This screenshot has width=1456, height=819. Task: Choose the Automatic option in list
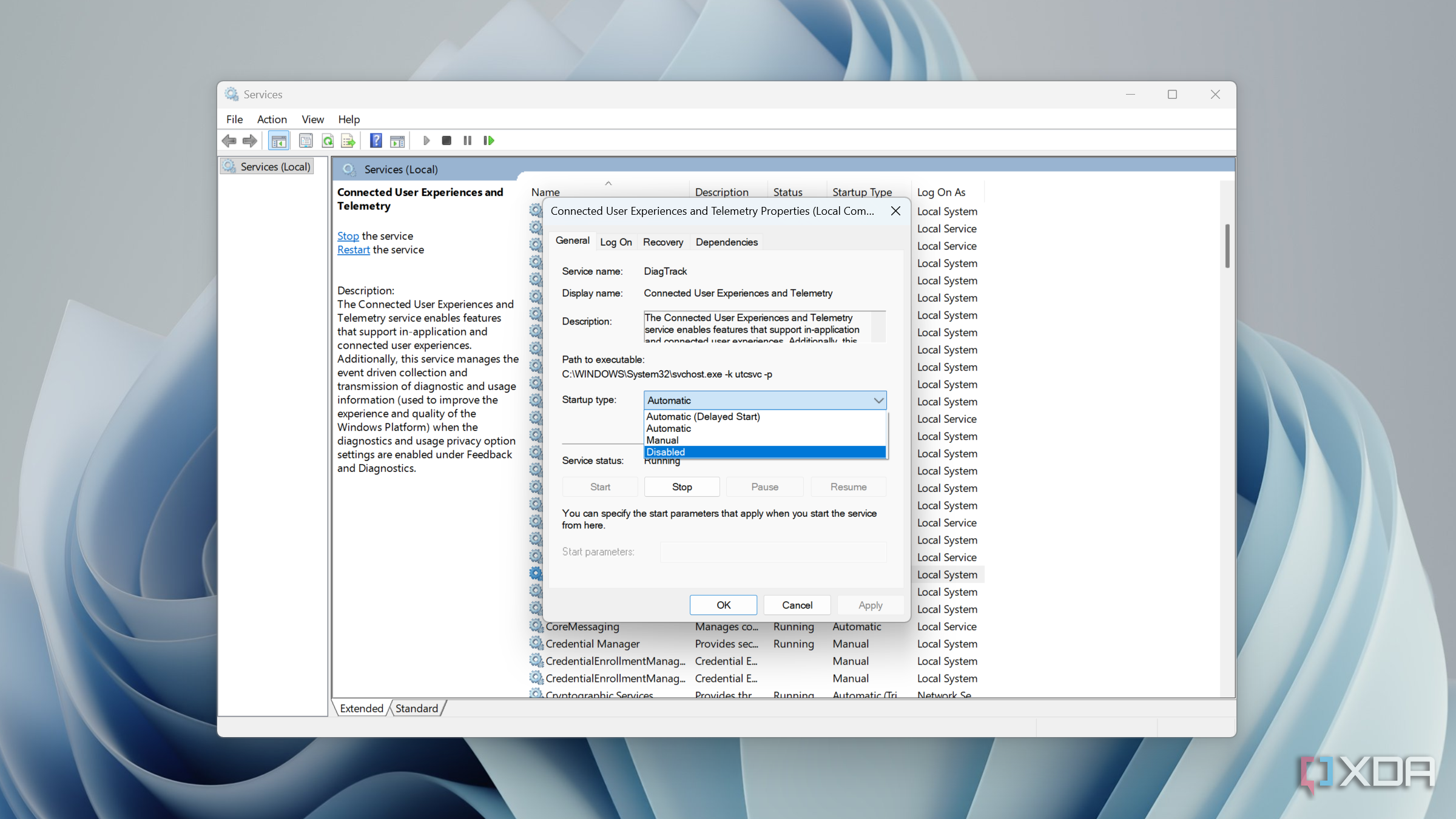(x=764, y=428)
